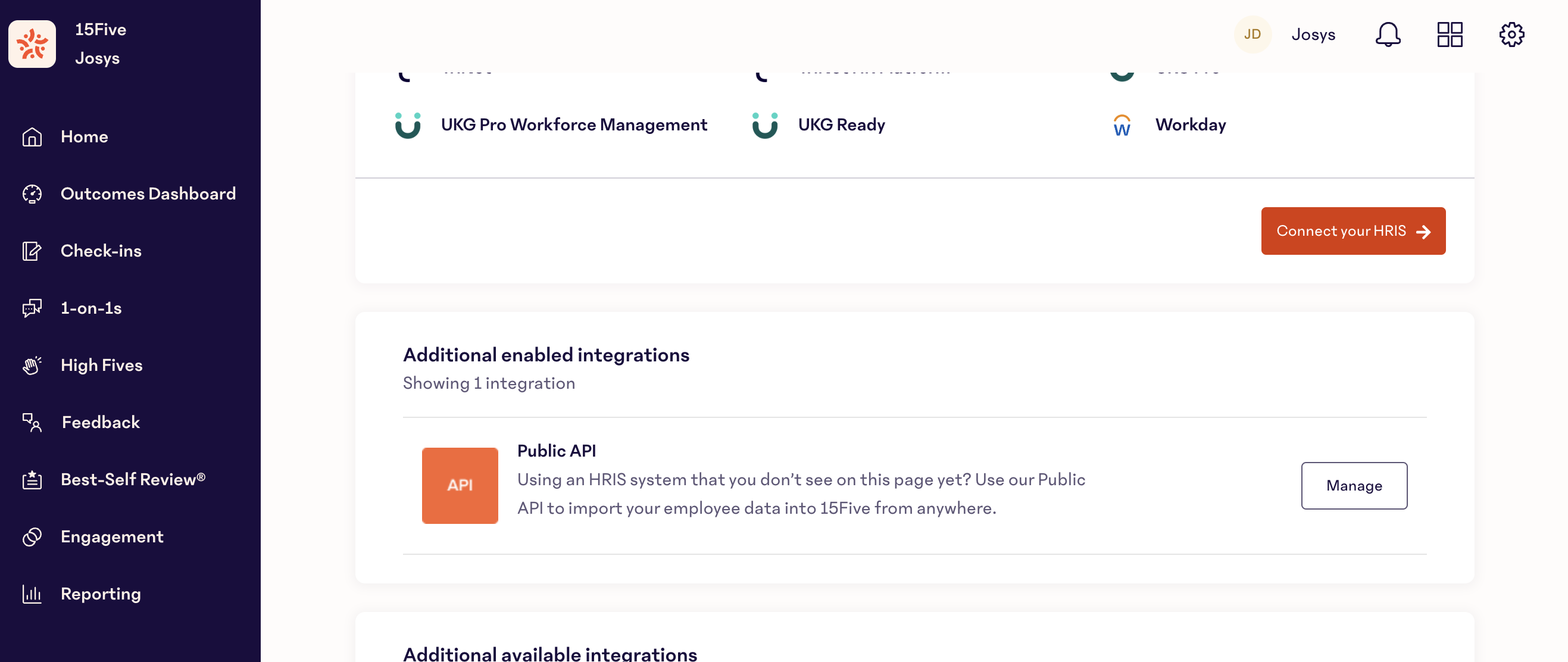1568x662 pixels.
Task: Go to Home in sidebar
Action: point(84,137)
